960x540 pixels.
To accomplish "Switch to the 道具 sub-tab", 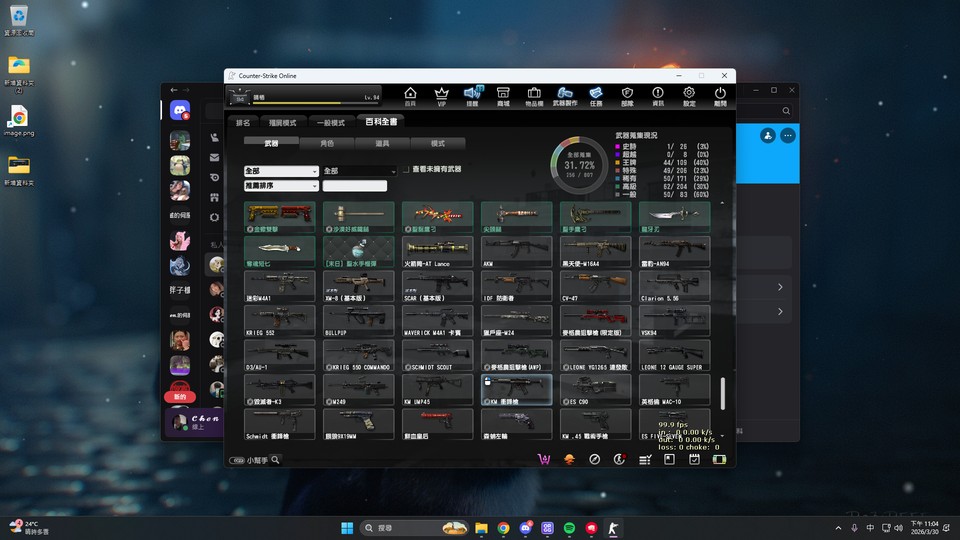I will click(382, 144).
